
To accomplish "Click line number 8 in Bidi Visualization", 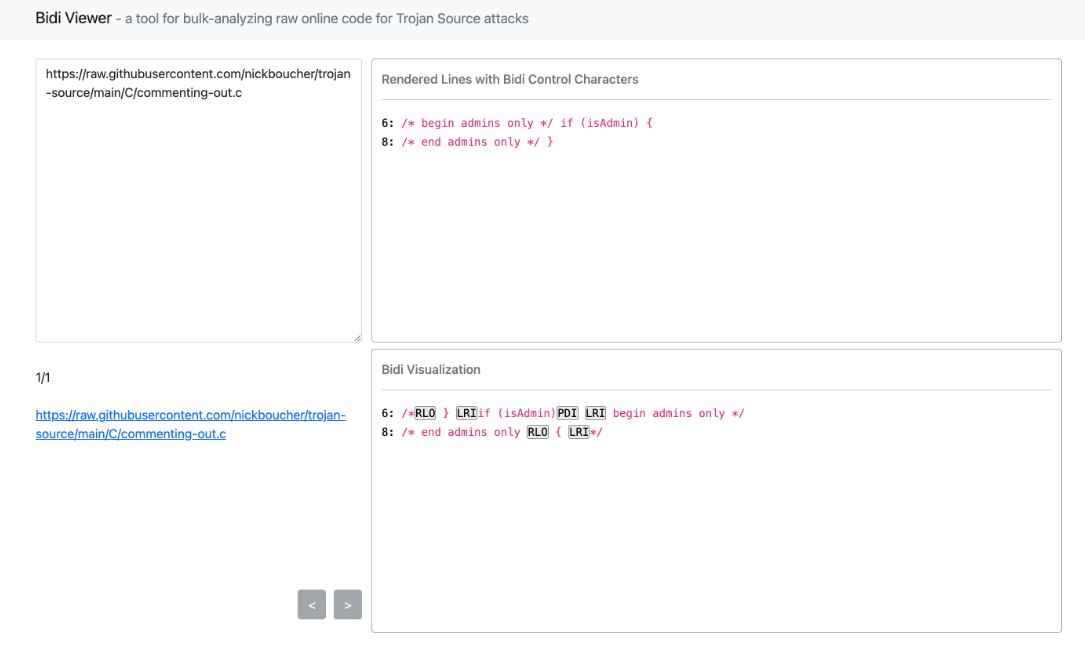I will tap(387, 432).
